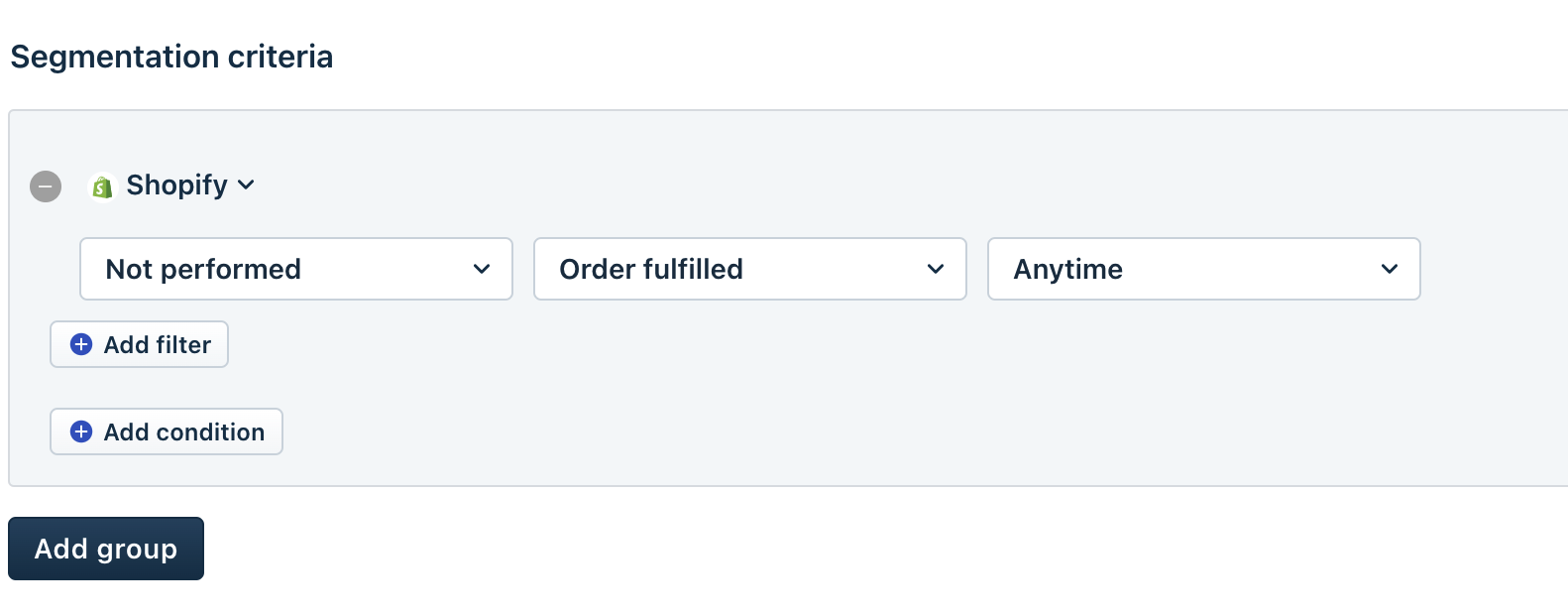Click the plus icon beside Add condition
This screenshot has height=615, width=1568.
coord(81,431)
